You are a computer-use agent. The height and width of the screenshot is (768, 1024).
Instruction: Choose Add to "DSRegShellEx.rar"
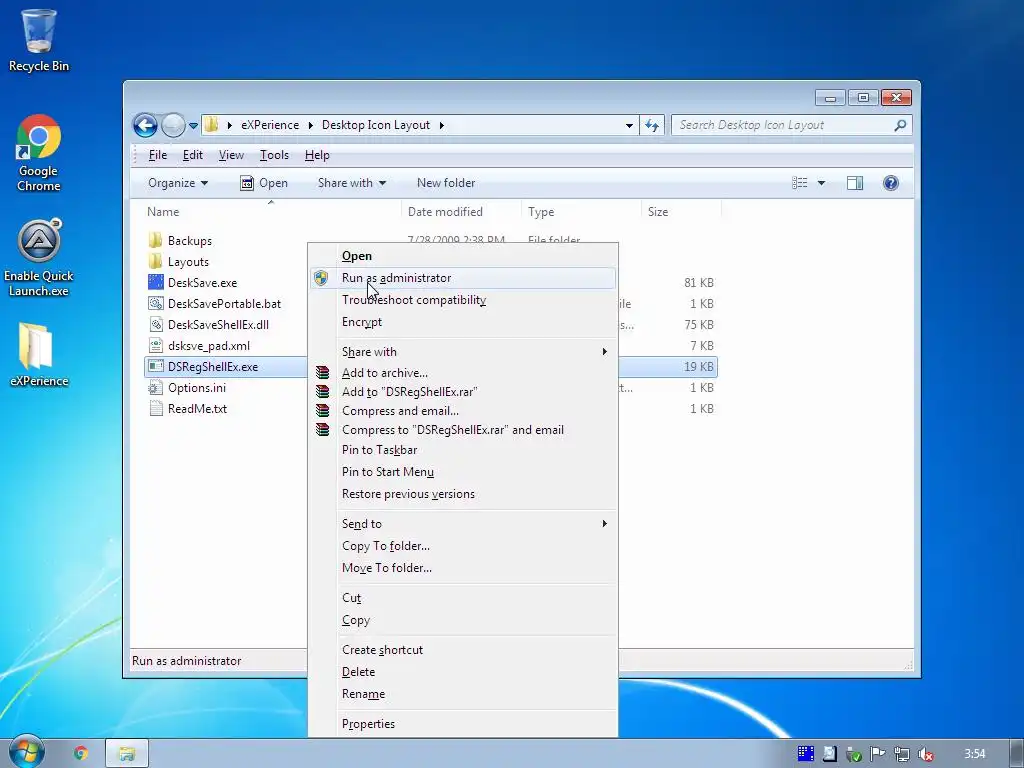pyautogui.click(x=463, y=392)
